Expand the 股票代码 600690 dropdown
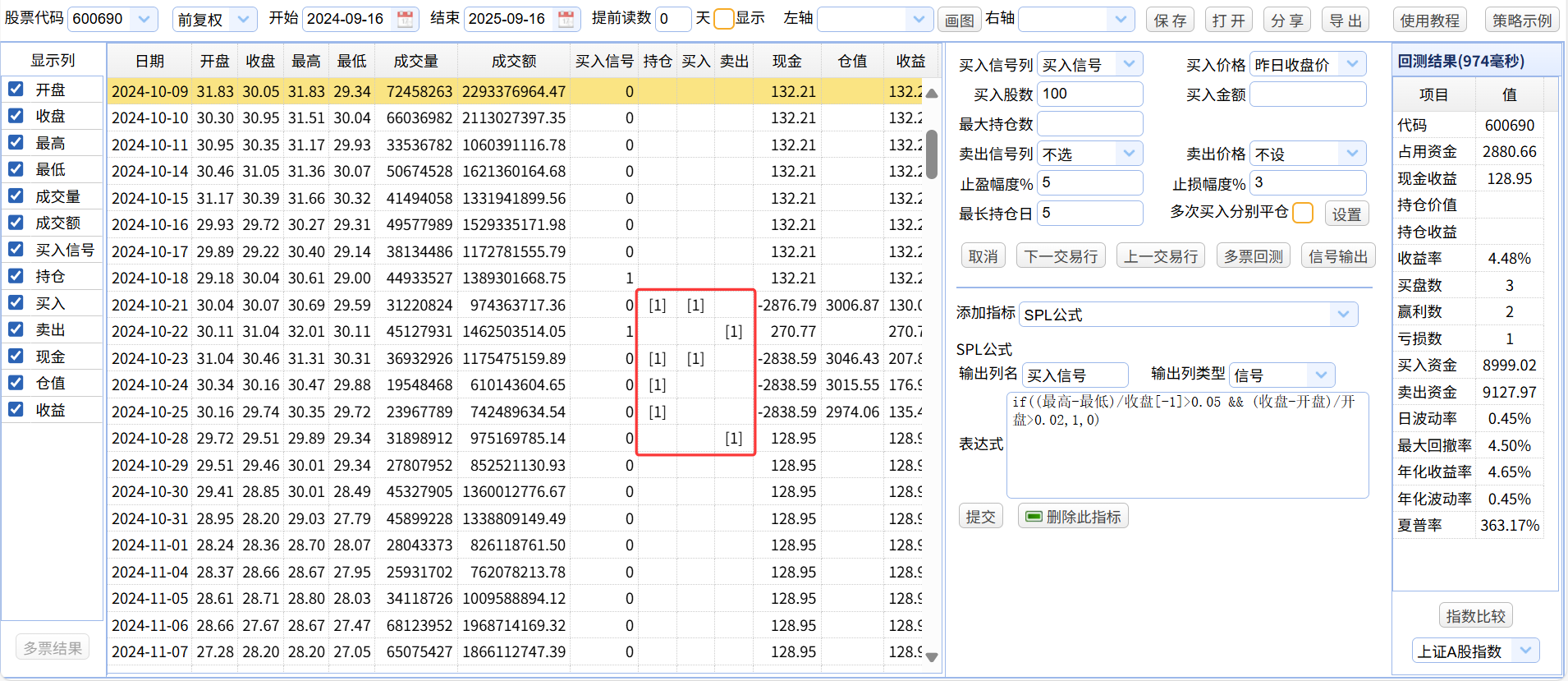The width and height of the screenshot is (1568, 681). (144, 19)
